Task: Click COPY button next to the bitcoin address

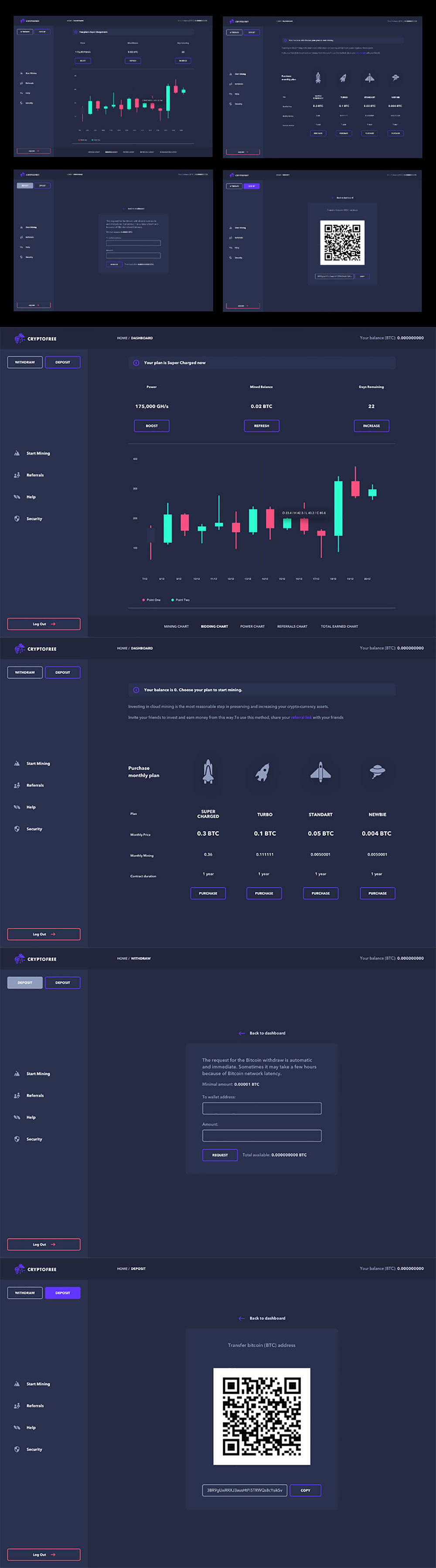Action: click(x=305, y=1490)
